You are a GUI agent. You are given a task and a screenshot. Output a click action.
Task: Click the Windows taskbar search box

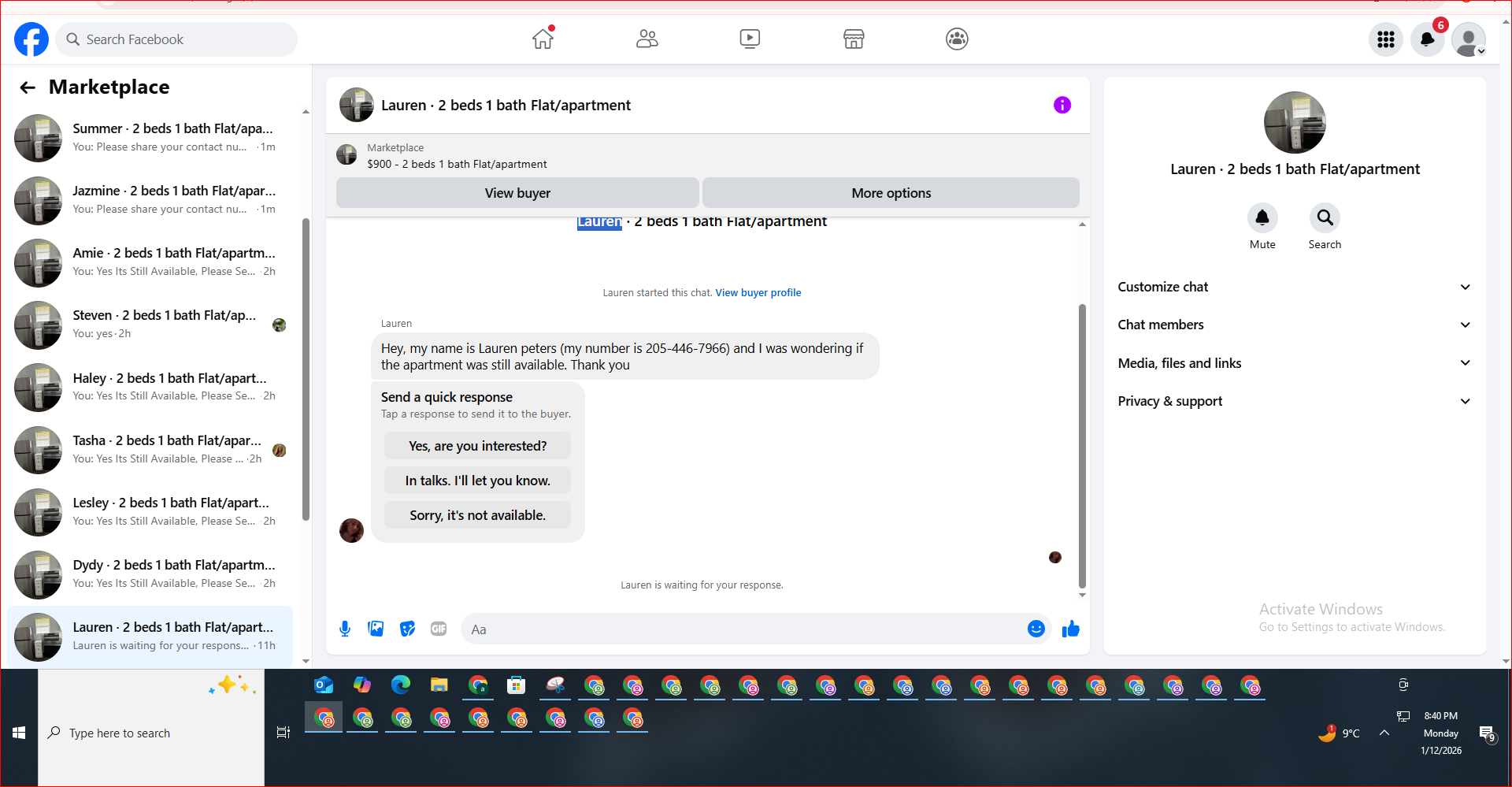[x=151, y=733]
